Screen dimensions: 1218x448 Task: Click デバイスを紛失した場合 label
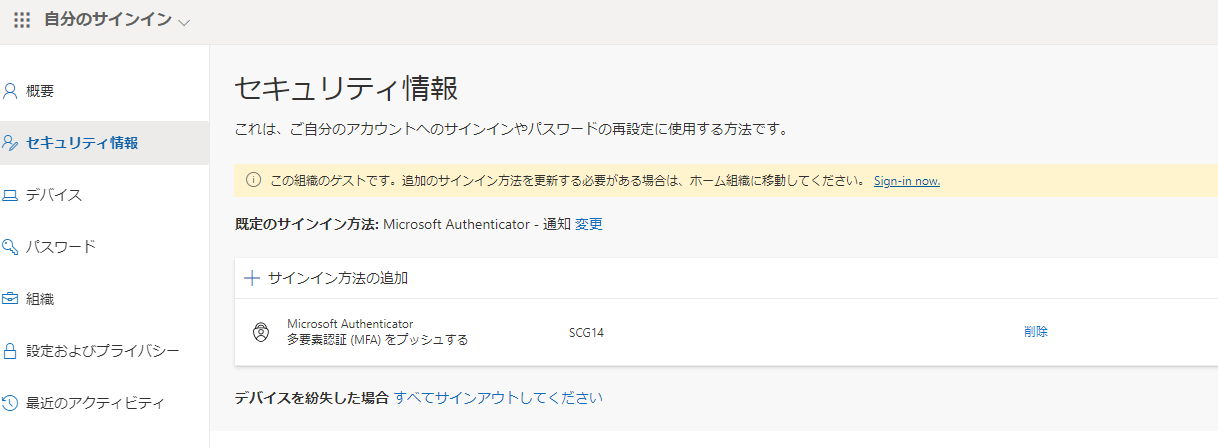(x=311, y=397)
